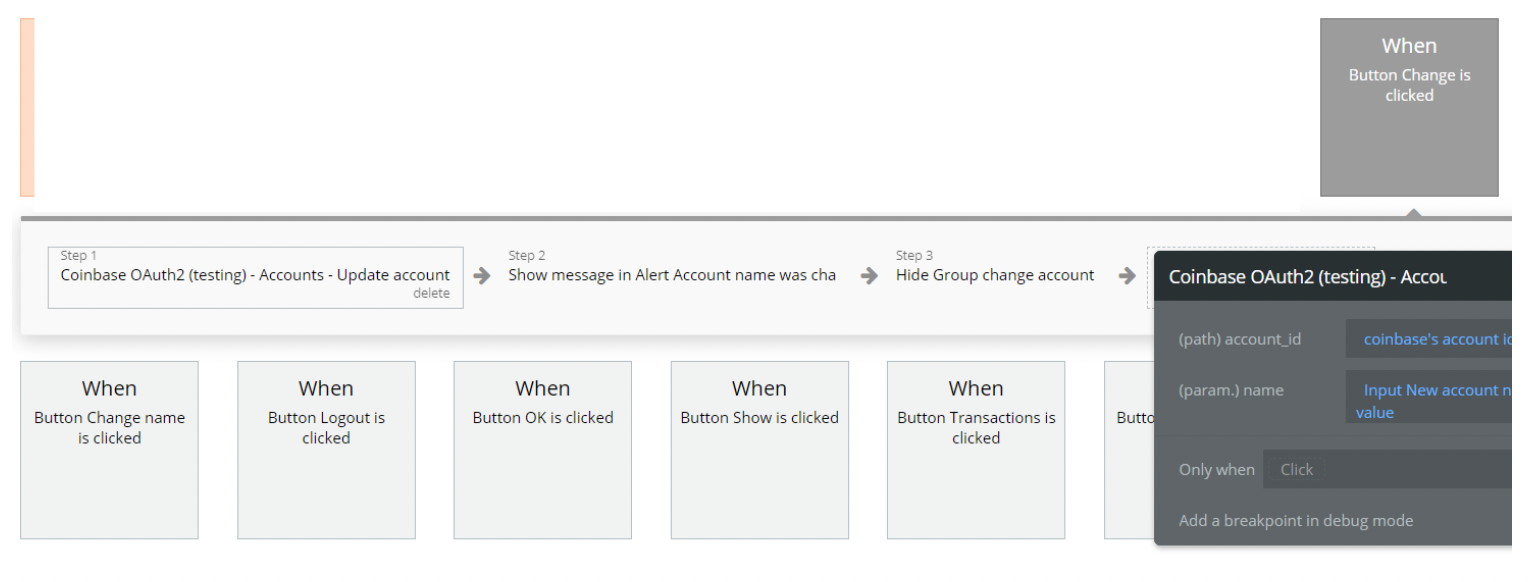Open Step 1 Coinbase Update account action
This screenshot has height=582, width=1534.
[255, 277]
